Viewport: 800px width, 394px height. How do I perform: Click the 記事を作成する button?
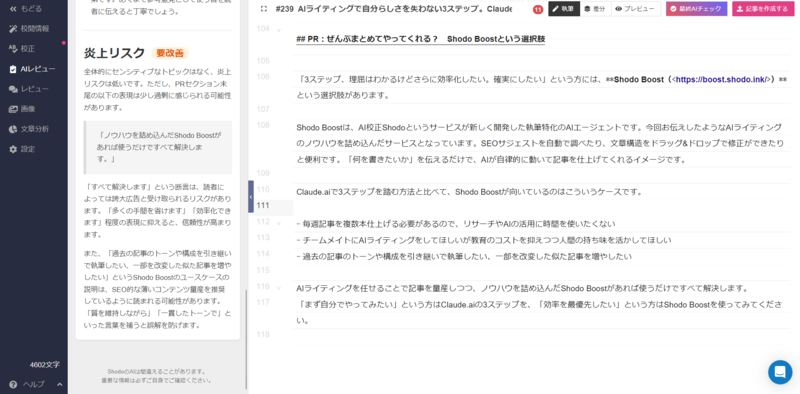click(x=763, y=9)
